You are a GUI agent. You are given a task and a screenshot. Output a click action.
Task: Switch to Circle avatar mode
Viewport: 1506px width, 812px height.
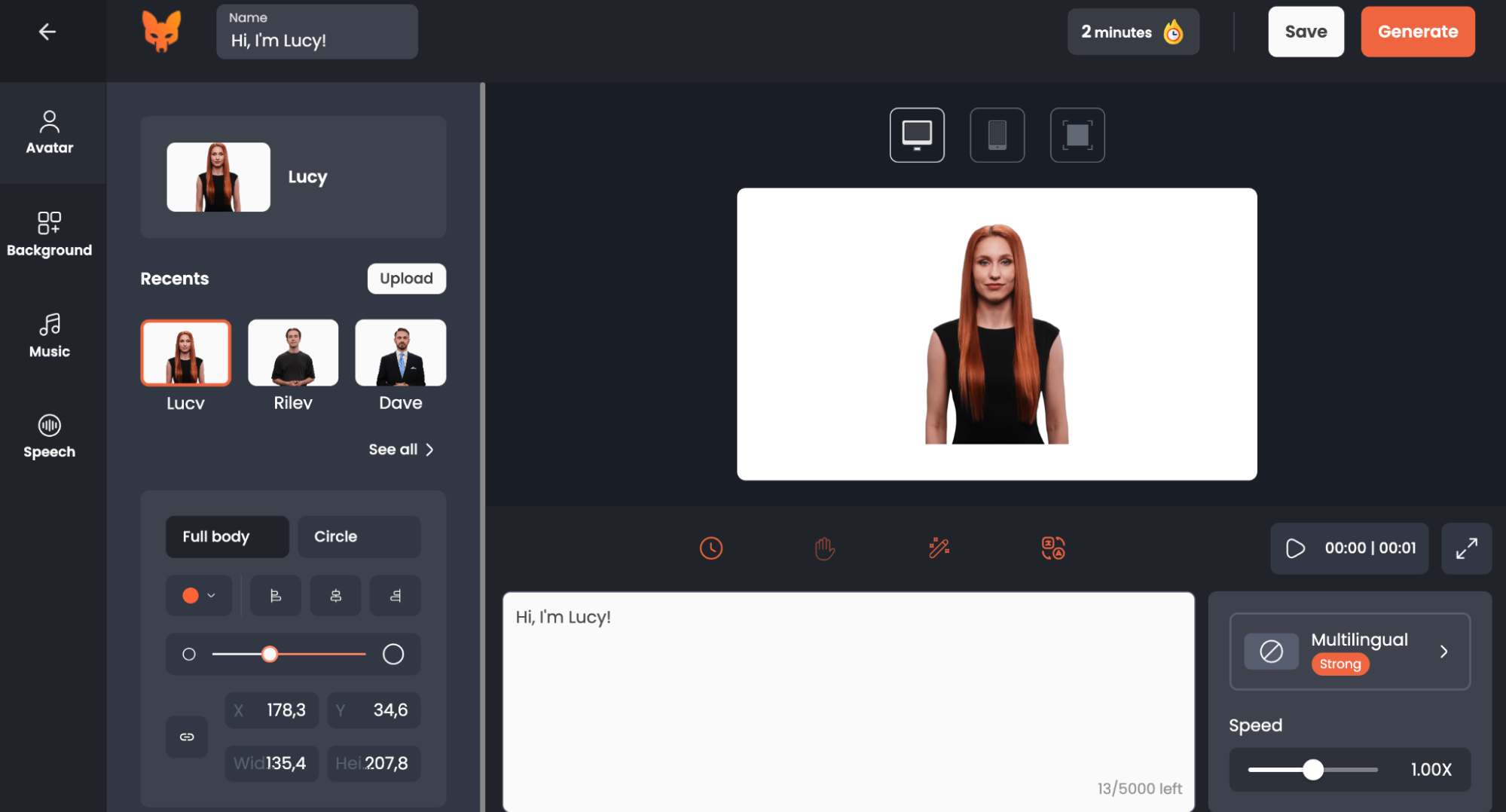359,537
